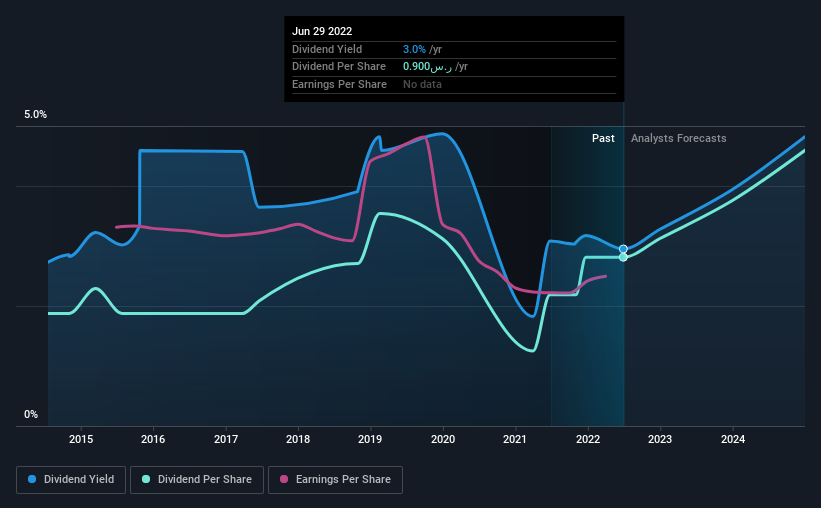Click the blue Dividend Yield legend dot
The width and height of the screenshot is (821, 508).
[32, 479]
